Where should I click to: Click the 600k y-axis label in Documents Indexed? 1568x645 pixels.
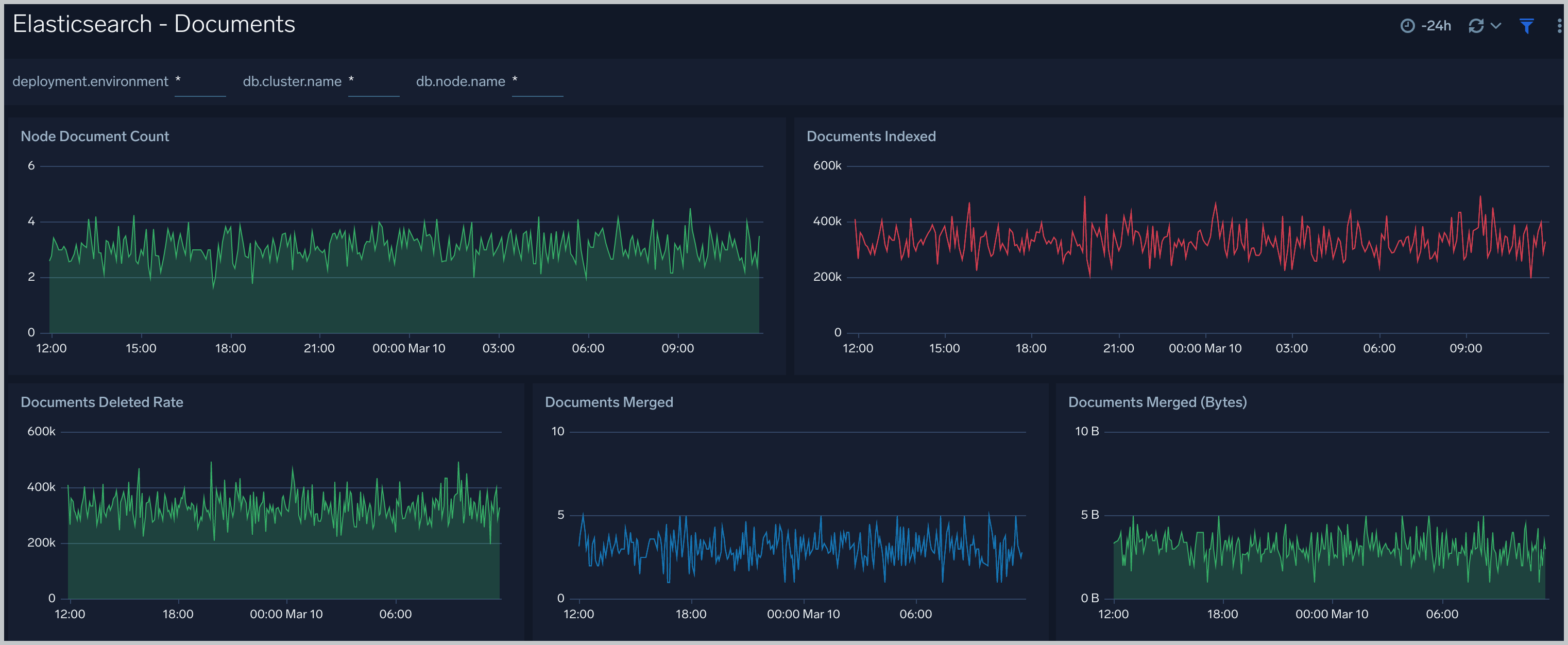click(x=827, y=166)
